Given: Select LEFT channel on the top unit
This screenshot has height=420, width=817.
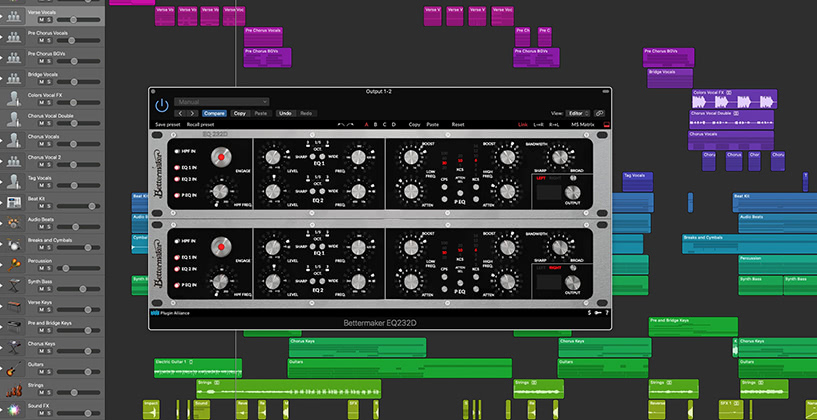Looking at the screenshot, I should pos(541,178).
